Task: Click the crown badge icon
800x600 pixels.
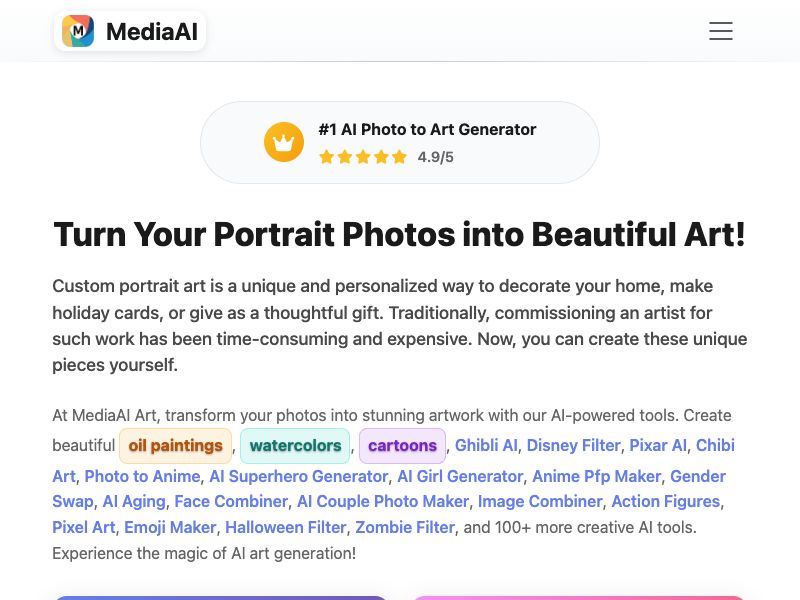Action: pos(284,142)
